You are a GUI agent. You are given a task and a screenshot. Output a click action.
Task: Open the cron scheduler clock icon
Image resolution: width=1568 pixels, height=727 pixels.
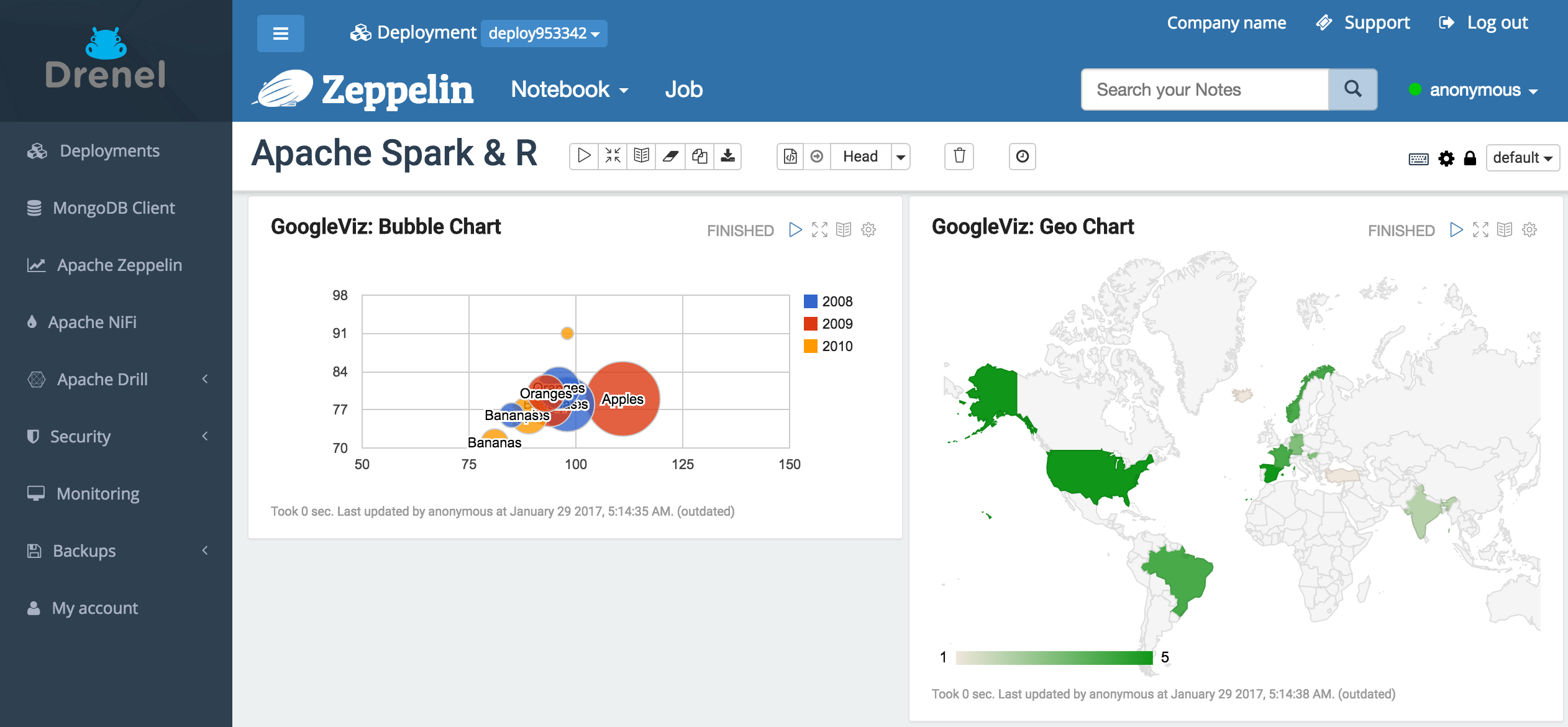1022,156
